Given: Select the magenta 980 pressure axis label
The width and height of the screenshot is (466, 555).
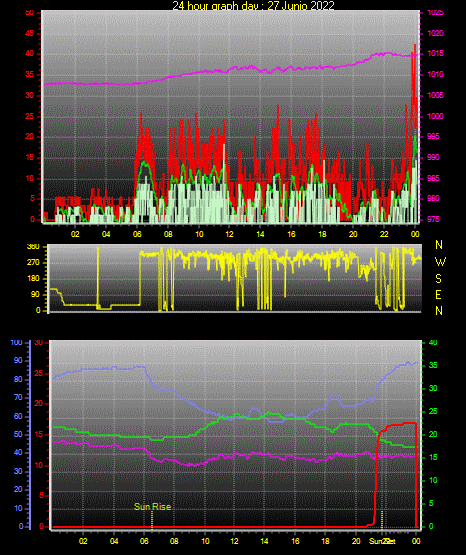Looking at the screenshot, I should [434, 199].
